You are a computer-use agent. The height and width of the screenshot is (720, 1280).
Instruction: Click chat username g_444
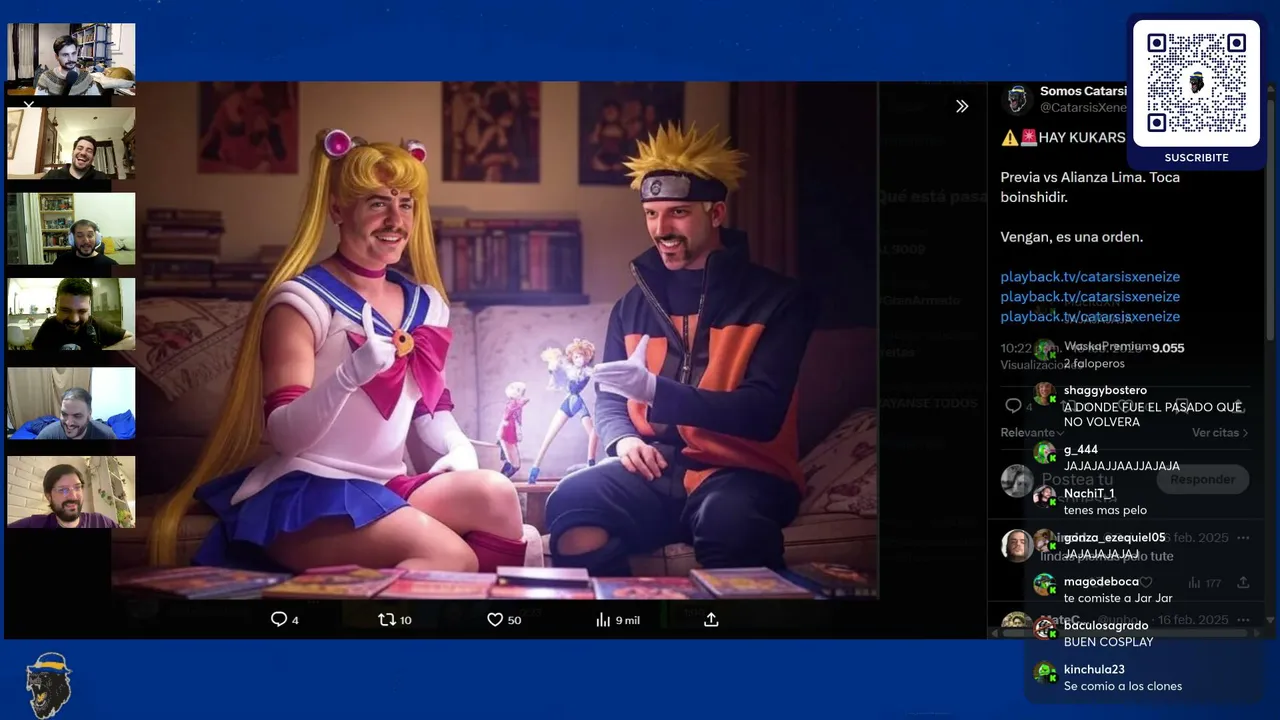[x=1081, y=450]
